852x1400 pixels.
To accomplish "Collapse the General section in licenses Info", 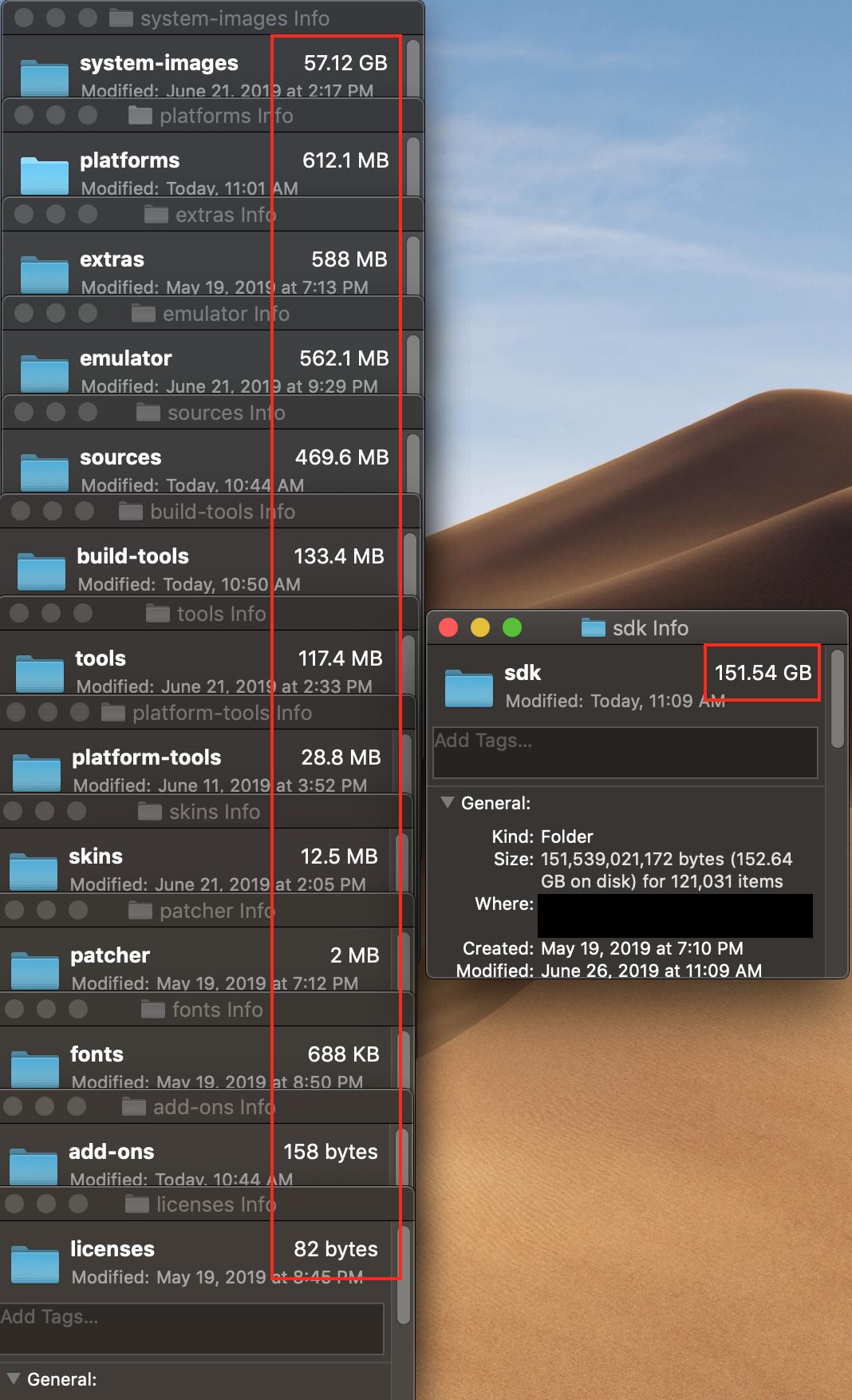I will pos(14,1379).
